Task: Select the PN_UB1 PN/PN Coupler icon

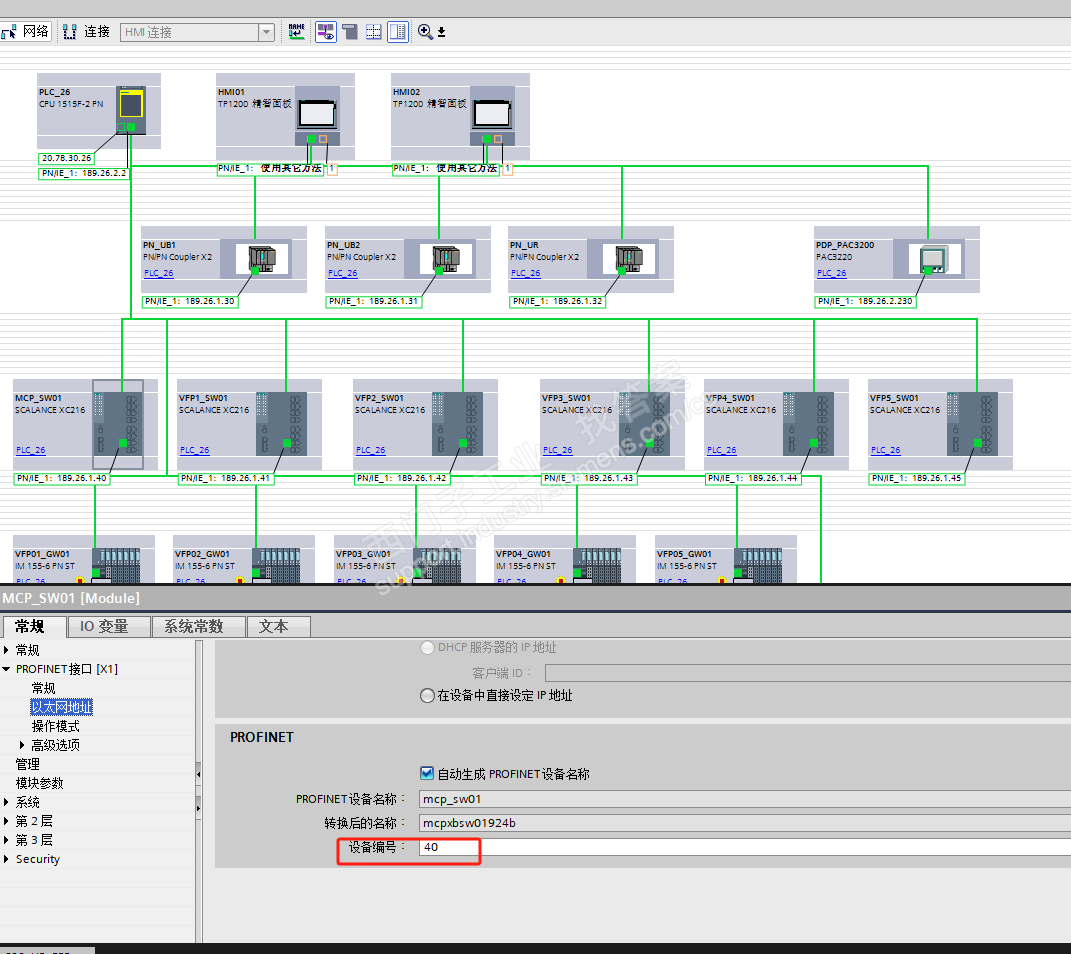Action: 262,259
